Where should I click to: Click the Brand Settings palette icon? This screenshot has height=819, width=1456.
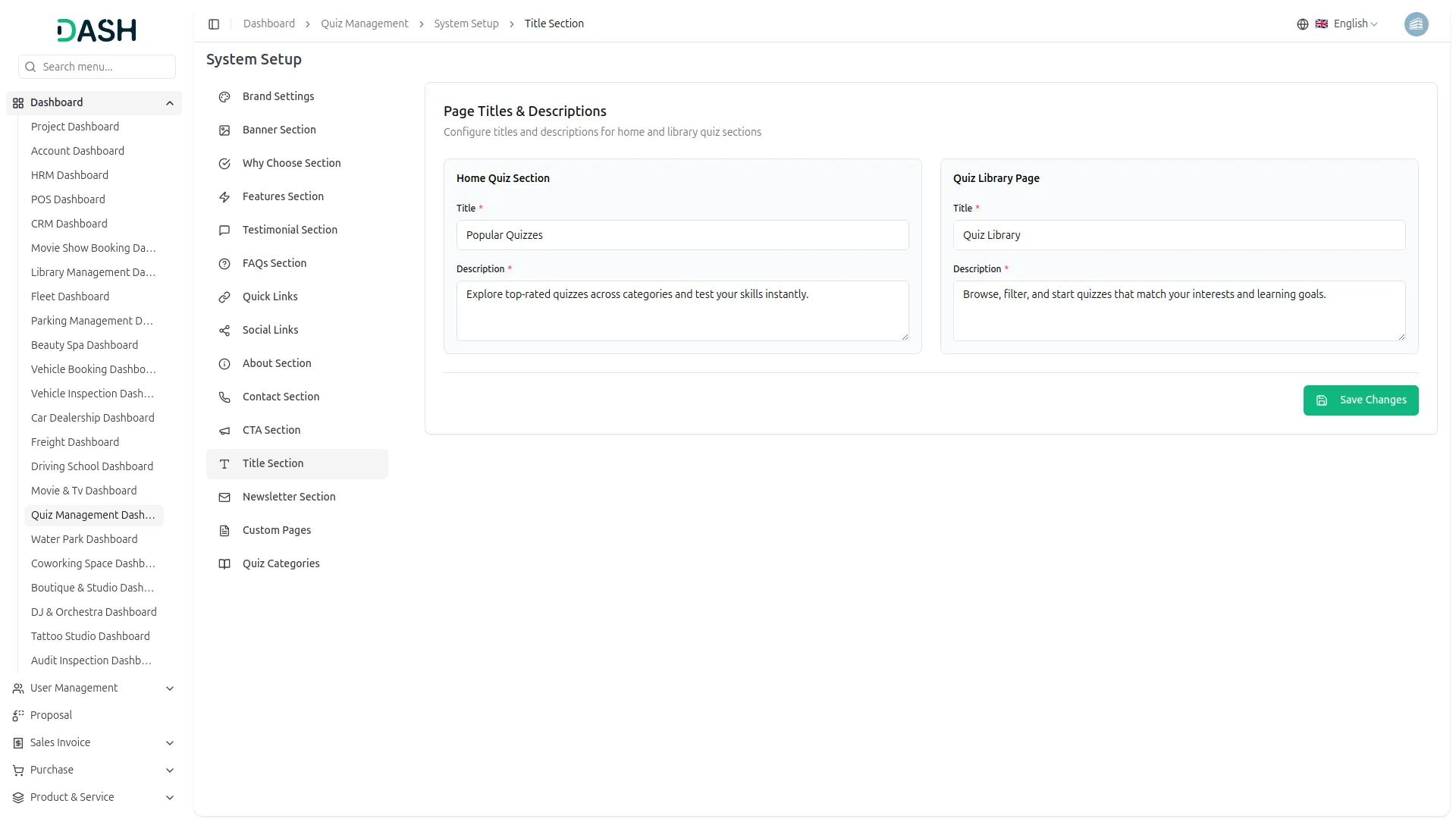point(224,97)
